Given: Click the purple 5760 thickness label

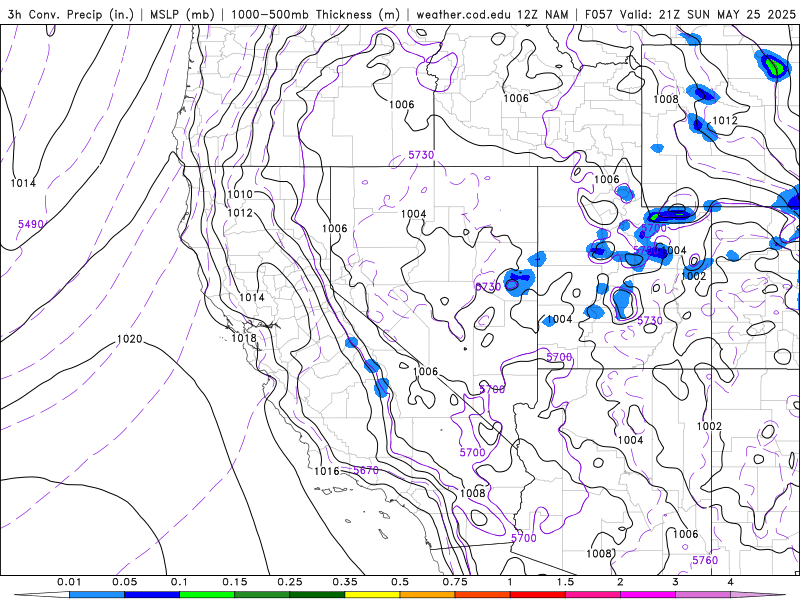Looking at the screenshot, I should point(705,560).
